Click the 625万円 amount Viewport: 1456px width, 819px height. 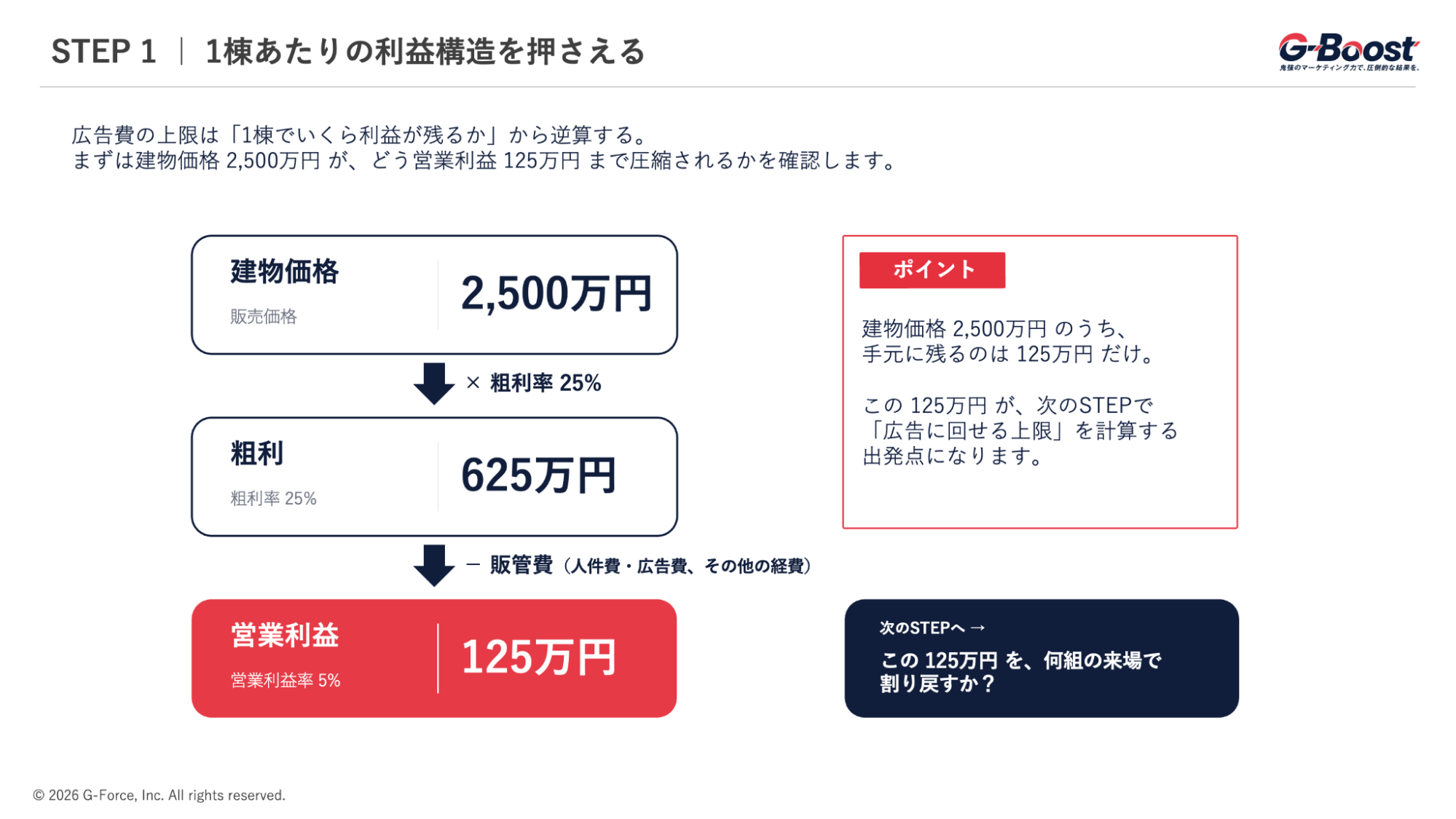539,476
